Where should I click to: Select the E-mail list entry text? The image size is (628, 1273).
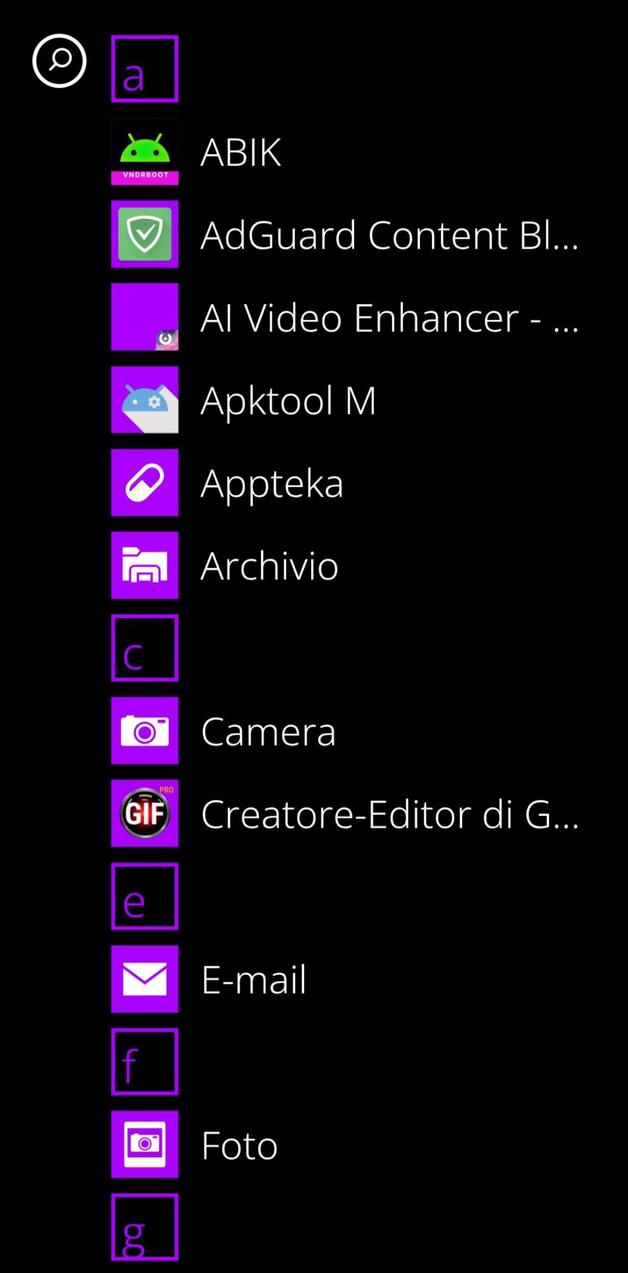(253, 978)
